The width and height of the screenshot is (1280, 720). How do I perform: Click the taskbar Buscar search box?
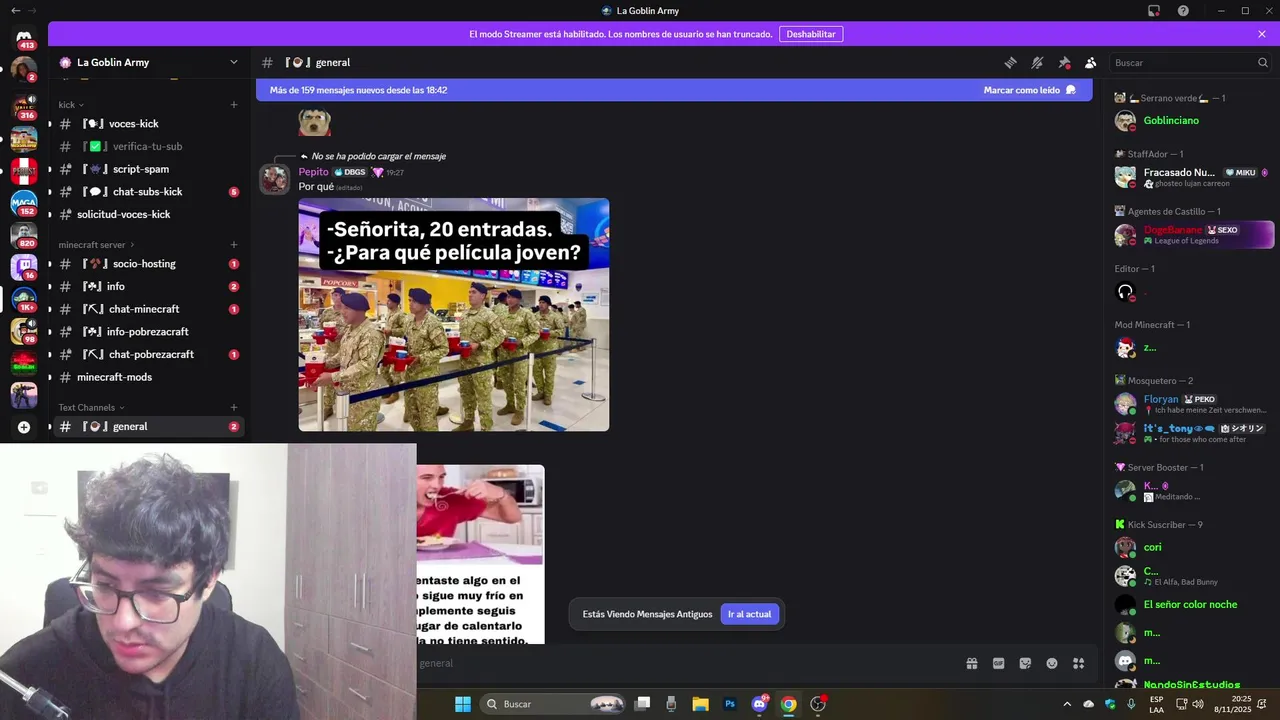[553, 704]
